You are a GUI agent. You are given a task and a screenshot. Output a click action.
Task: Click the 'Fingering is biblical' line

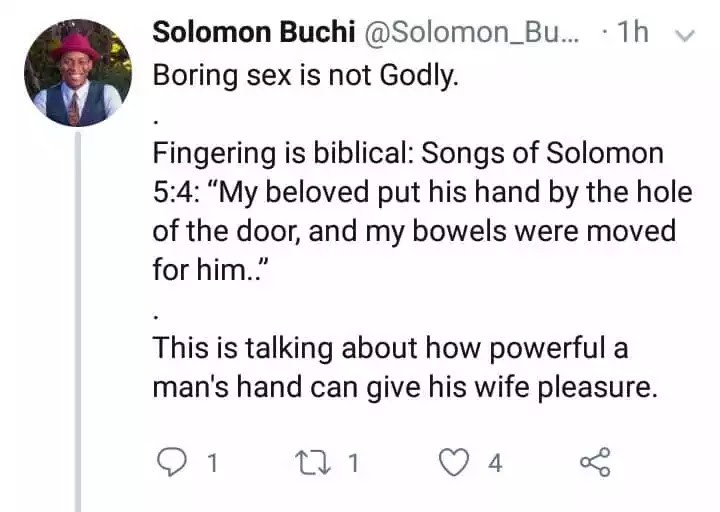coord(408,153)
